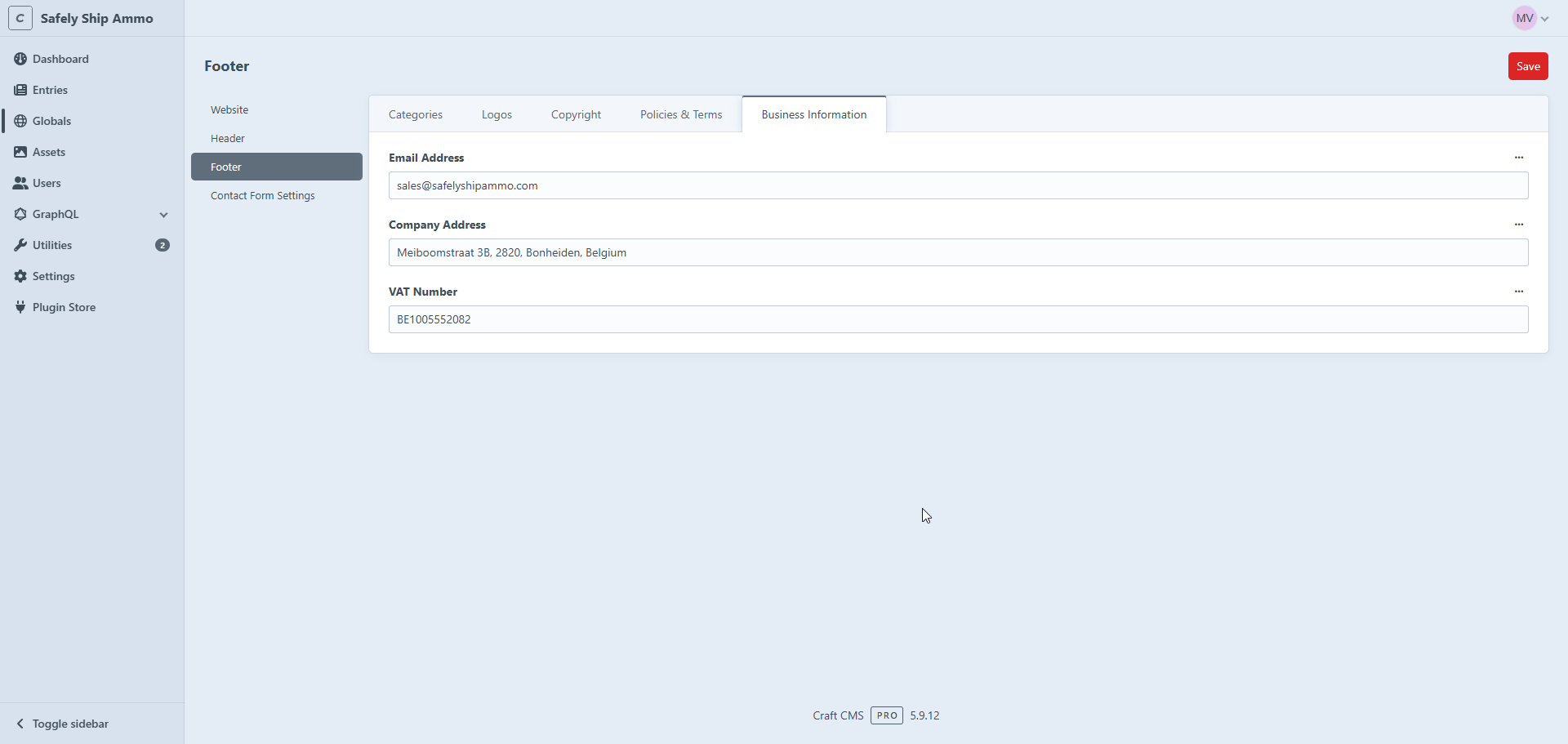Open the Entries section
The image size is (1568, 744).
50,90
